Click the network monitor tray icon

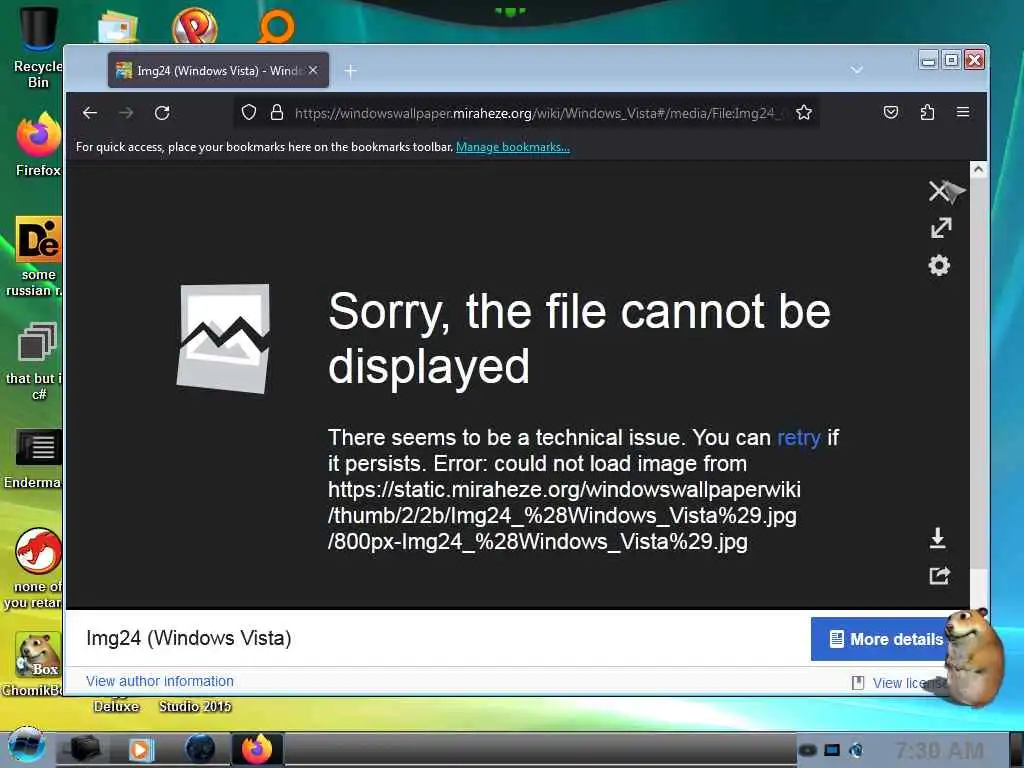tap(831, 750)
